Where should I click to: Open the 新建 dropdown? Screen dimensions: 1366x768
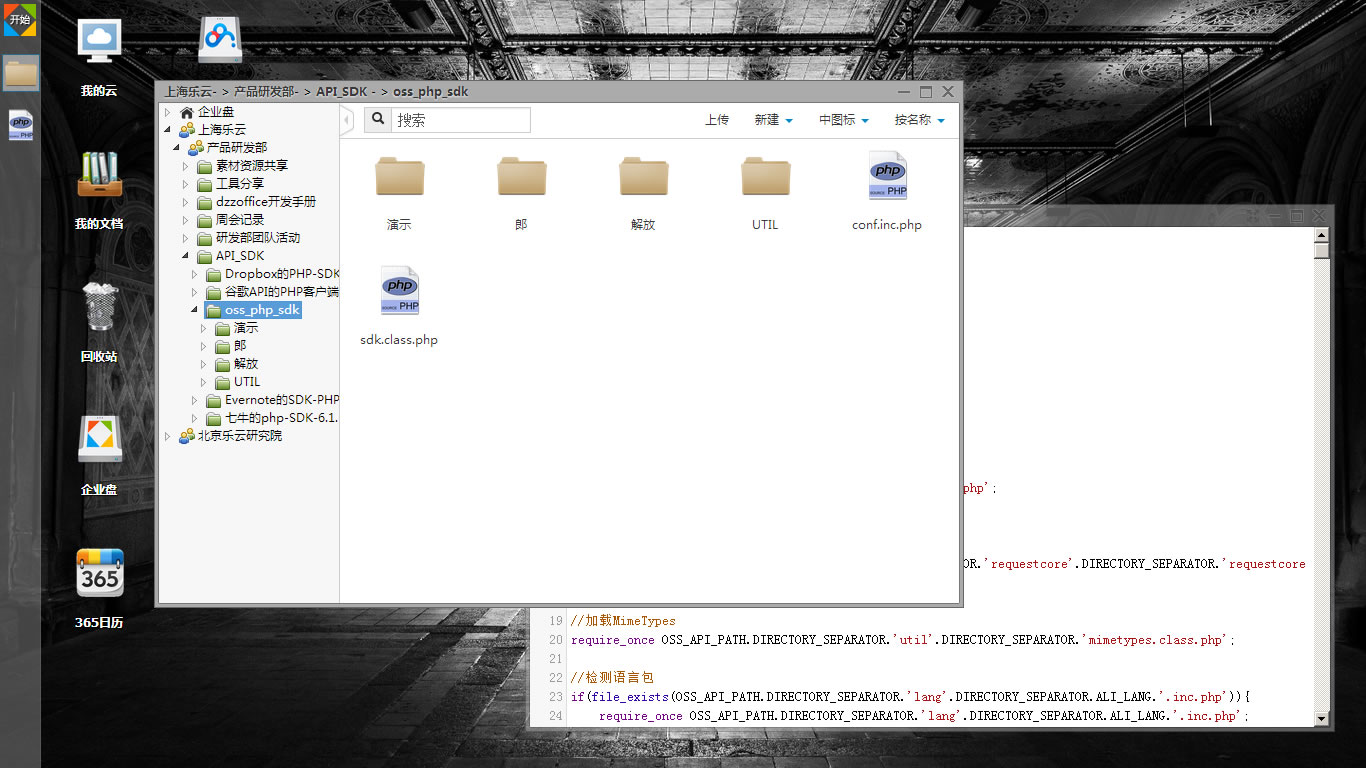[773, 120]
